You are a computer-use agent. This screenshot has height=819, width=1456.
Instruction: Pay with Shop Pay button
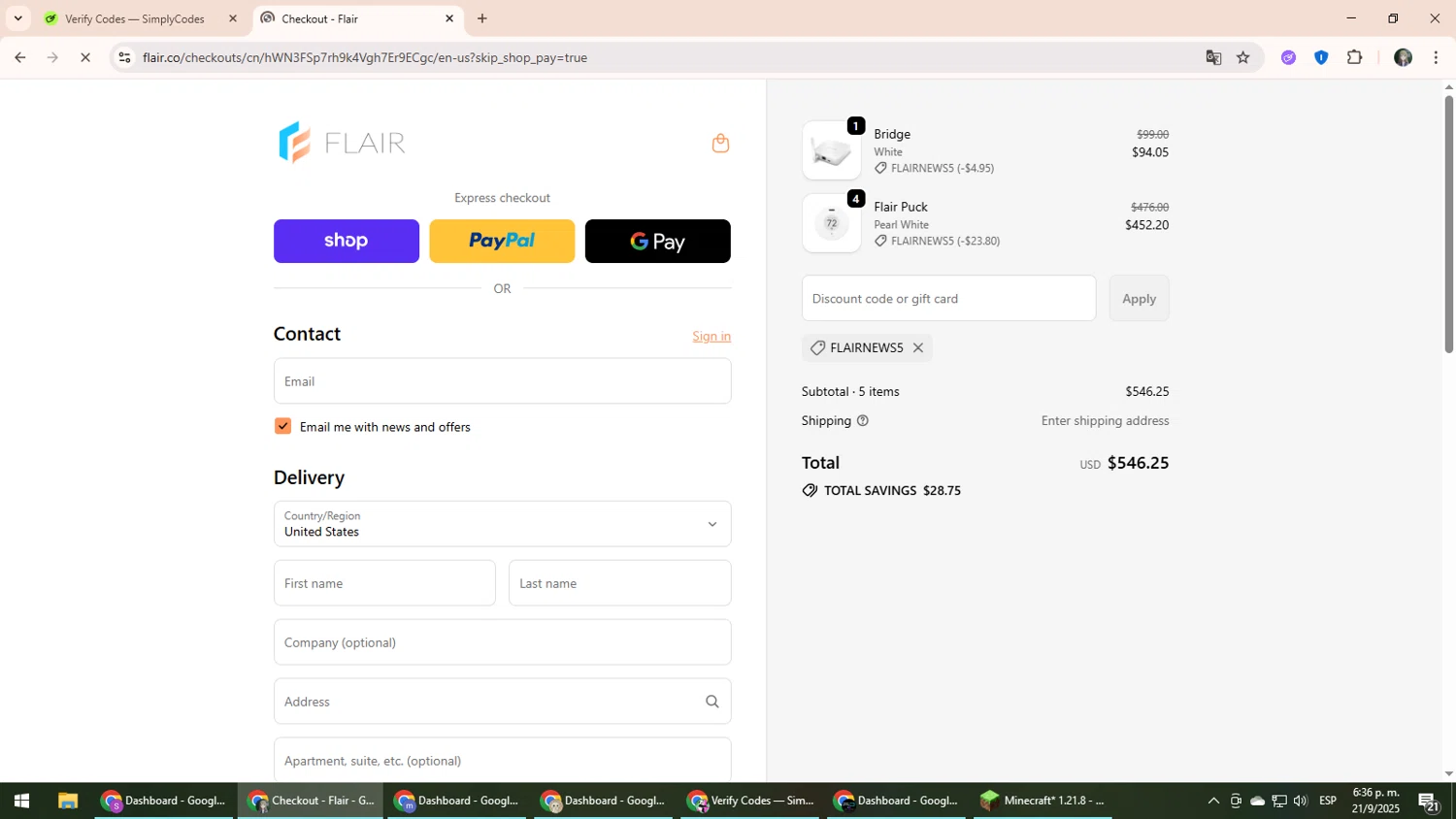pyautogui.click(x=347, y=241)
